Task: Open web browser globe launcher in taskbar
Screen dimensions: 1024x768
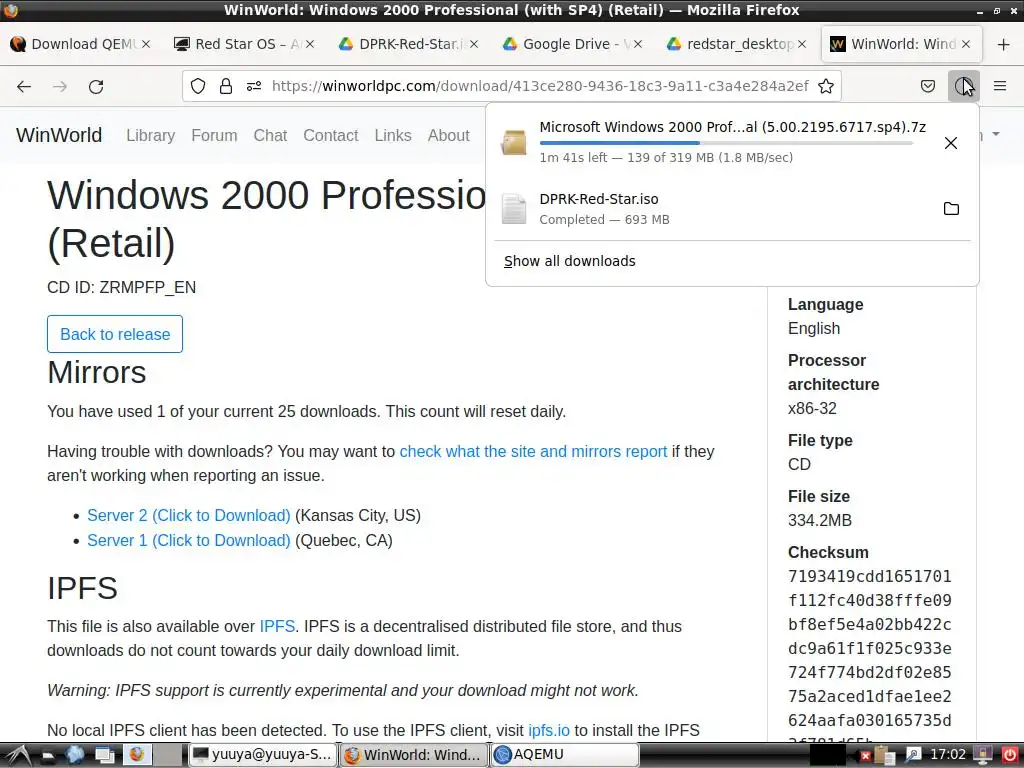Action: 75,755
